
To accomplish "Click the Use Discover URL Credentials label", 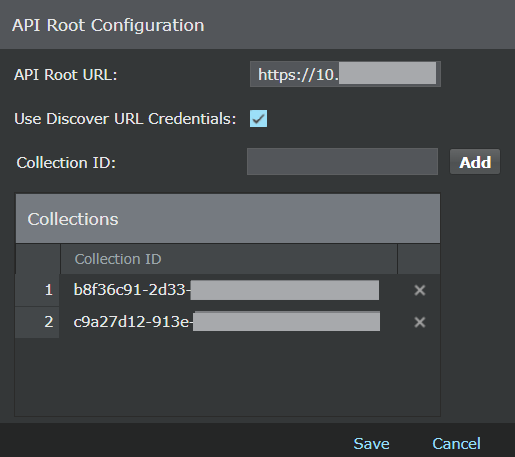I will (x=125, y=119).
